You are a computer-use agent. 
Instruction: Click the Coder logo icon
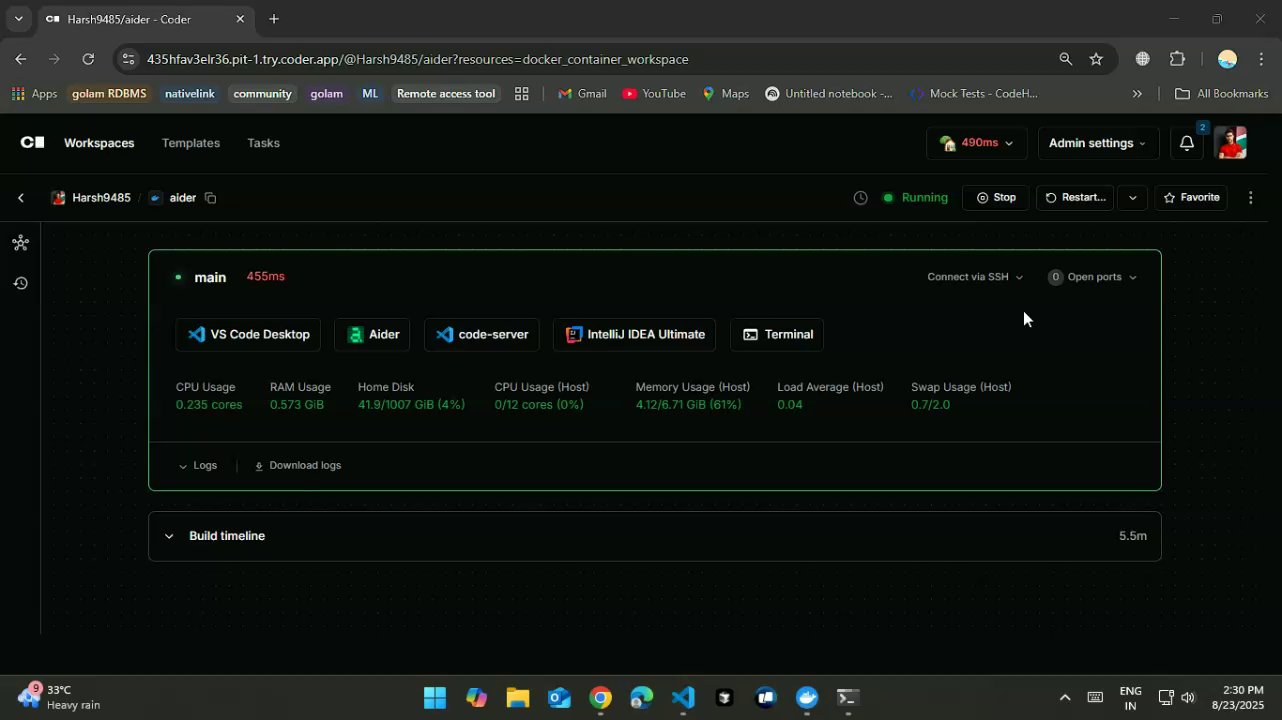pyautogui.click(x=32, y=143)
